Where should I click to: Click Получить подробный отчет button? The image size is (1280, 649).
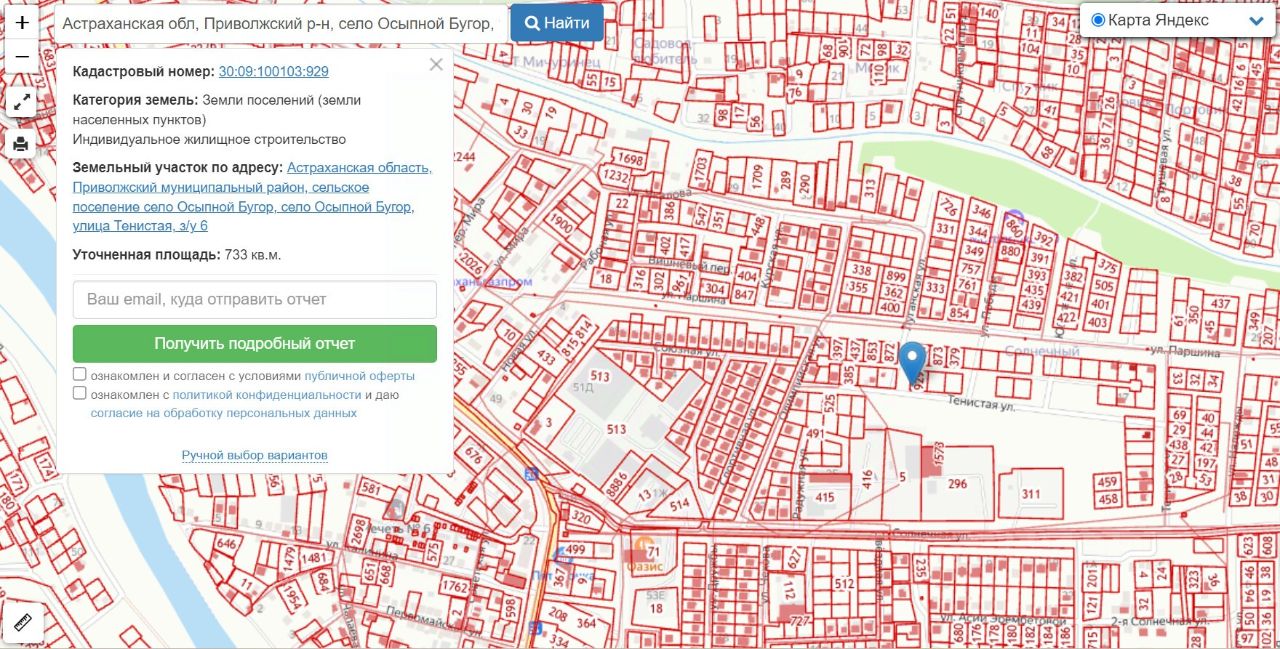coord(255,343)
